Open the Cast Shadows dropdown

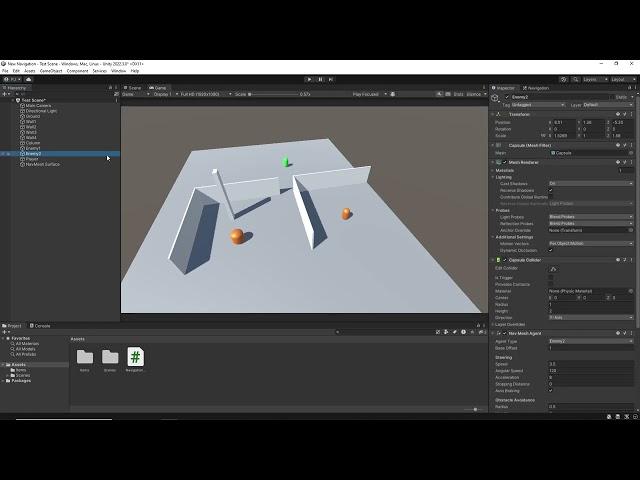coord(590,184)
